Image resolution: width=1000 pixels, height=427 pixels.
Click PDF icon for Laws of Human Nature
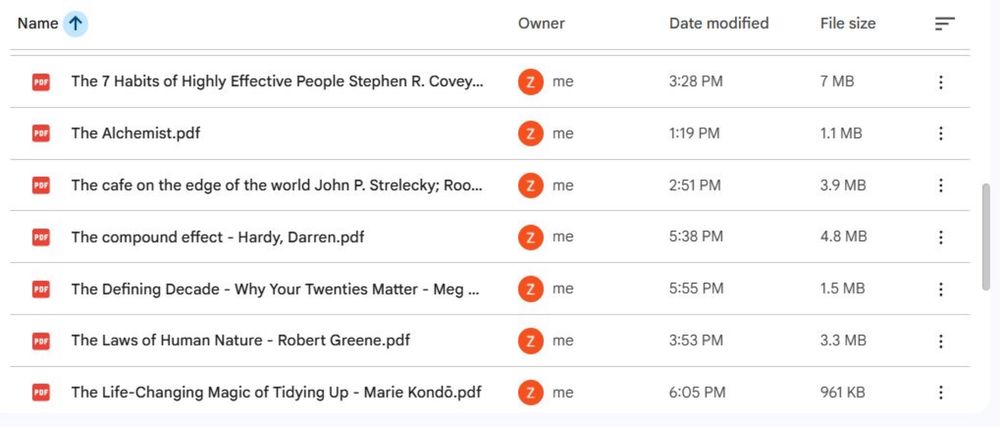point(41,341)
